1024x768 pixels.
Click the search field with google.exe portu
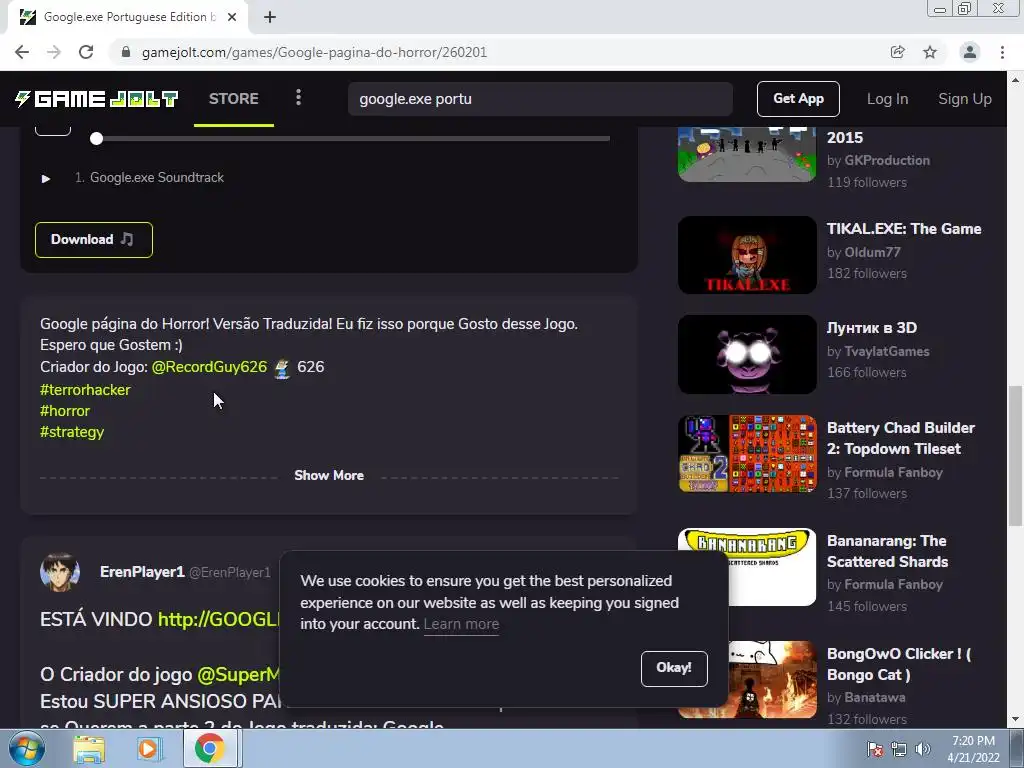540,99
